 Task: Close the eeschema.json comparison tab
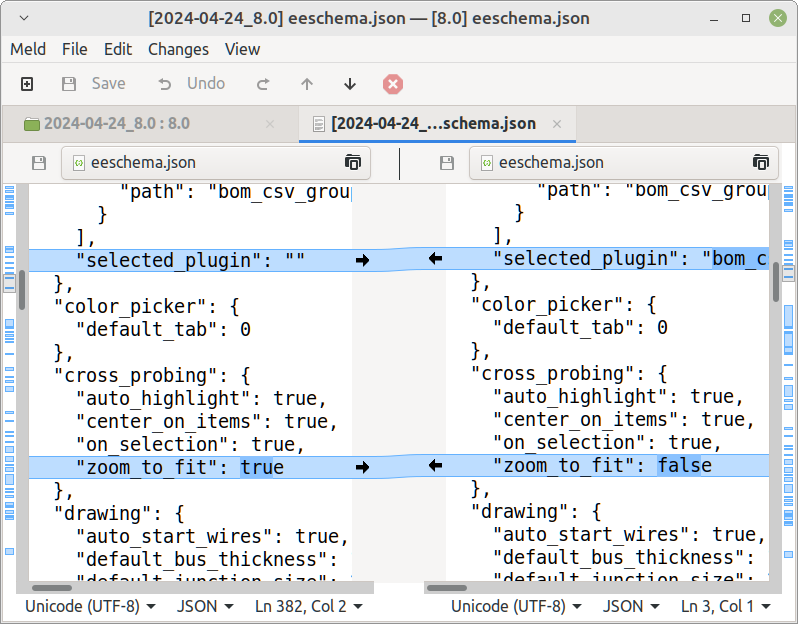[x=557, y=124]
